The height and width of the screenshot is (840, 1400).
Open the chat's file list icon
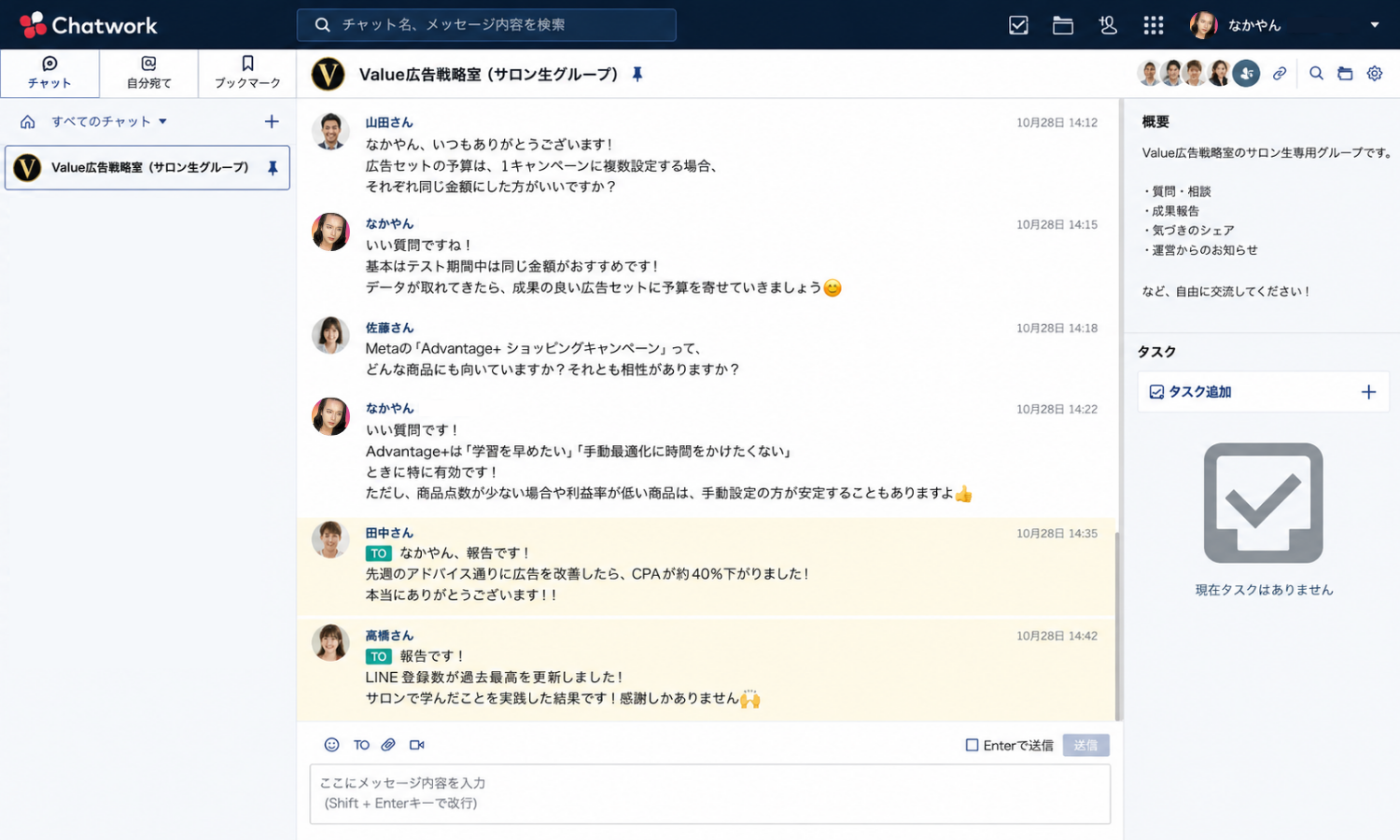pyautogui.click(x=1345, y=74)
